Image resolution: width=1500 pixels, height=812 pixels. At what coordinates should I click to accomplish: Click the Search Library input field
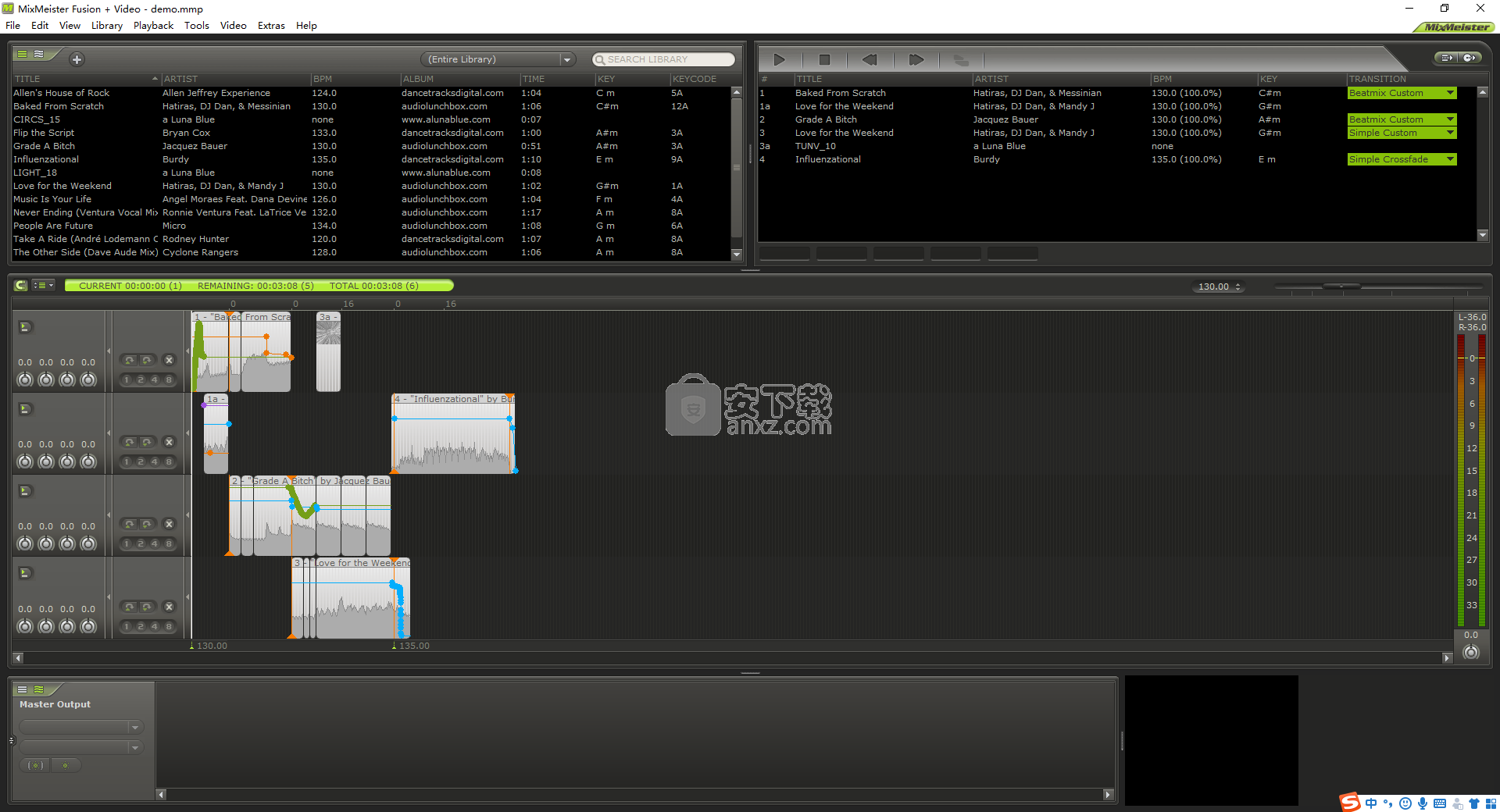click(x=663, y=59)
